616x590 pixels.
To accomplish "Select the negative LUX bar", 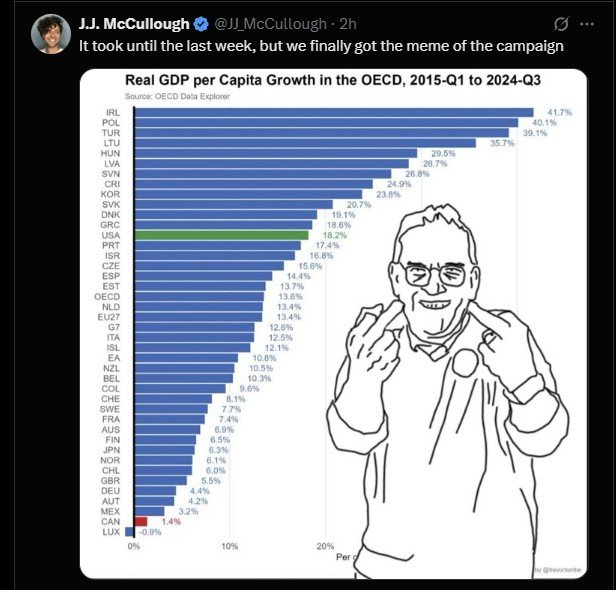I will (130, 532).
